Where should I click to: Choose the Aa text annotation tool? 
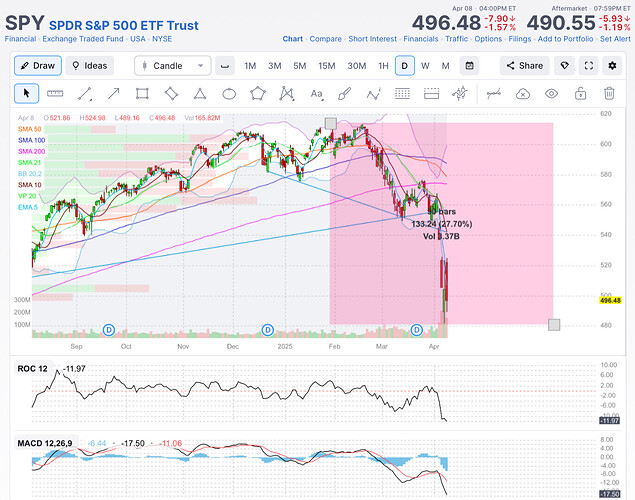(316, 94)
